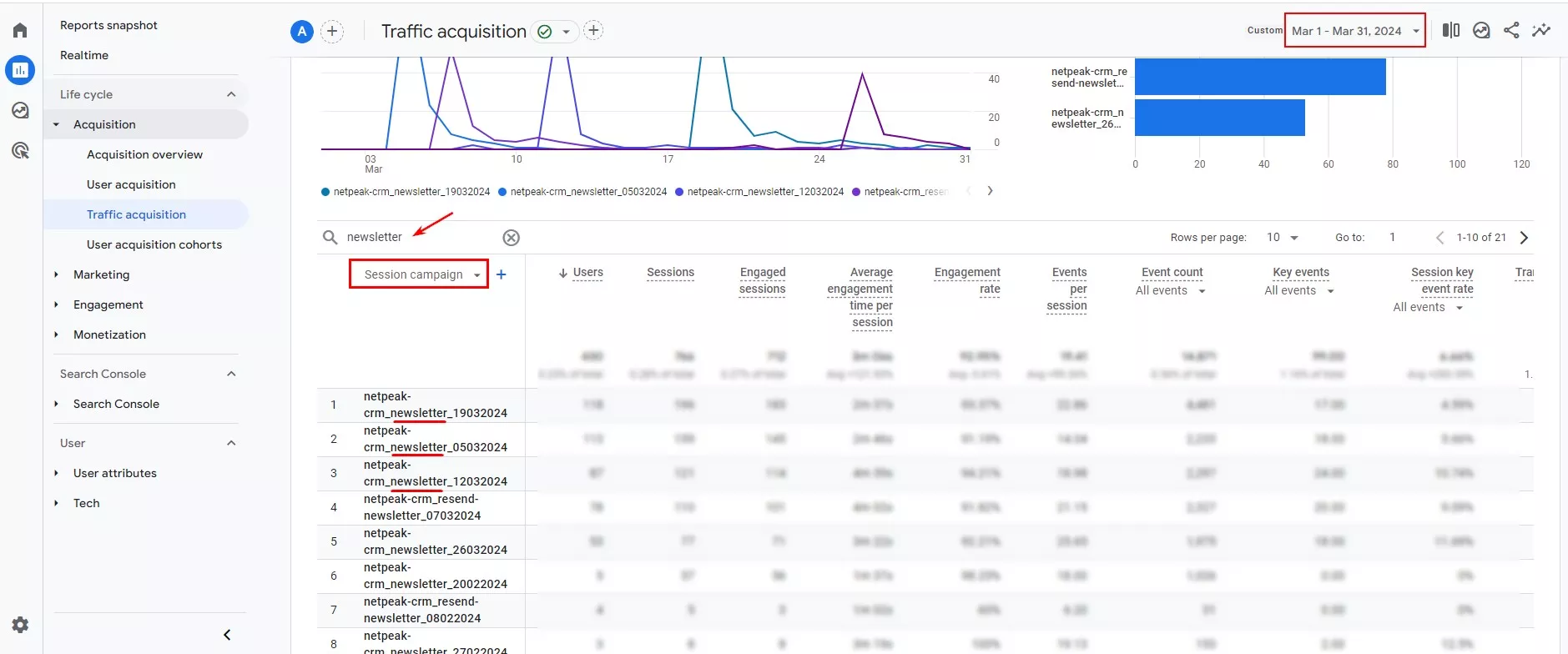Collapse the User section
The width and height of the screenshot is (1568, 654).
point(231,443)
